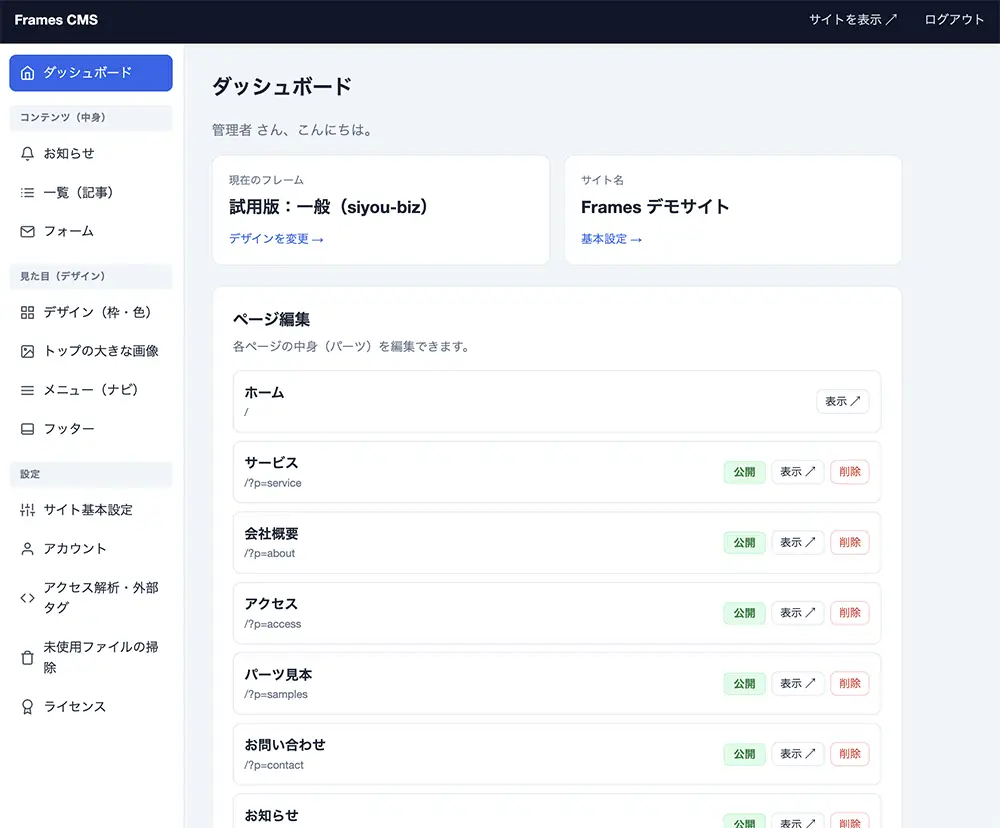Screen dimensions: 1000x828
Task: Click the image icon beside トップの大きな画像
Action: (x=27, y=351)
